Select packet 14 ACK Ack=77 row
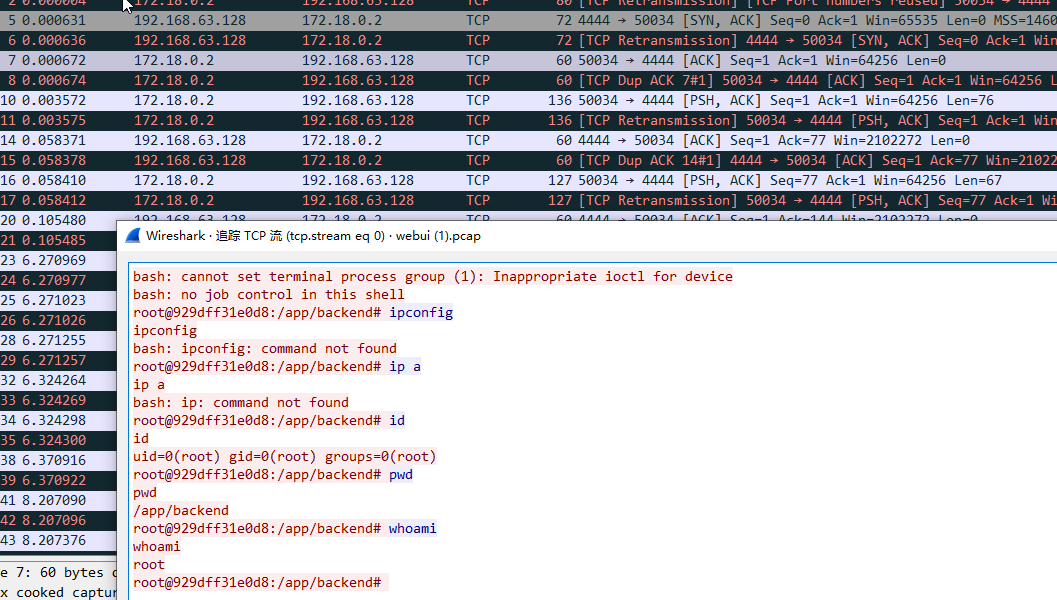The image size is (1057, 600). tap(528, 140)
